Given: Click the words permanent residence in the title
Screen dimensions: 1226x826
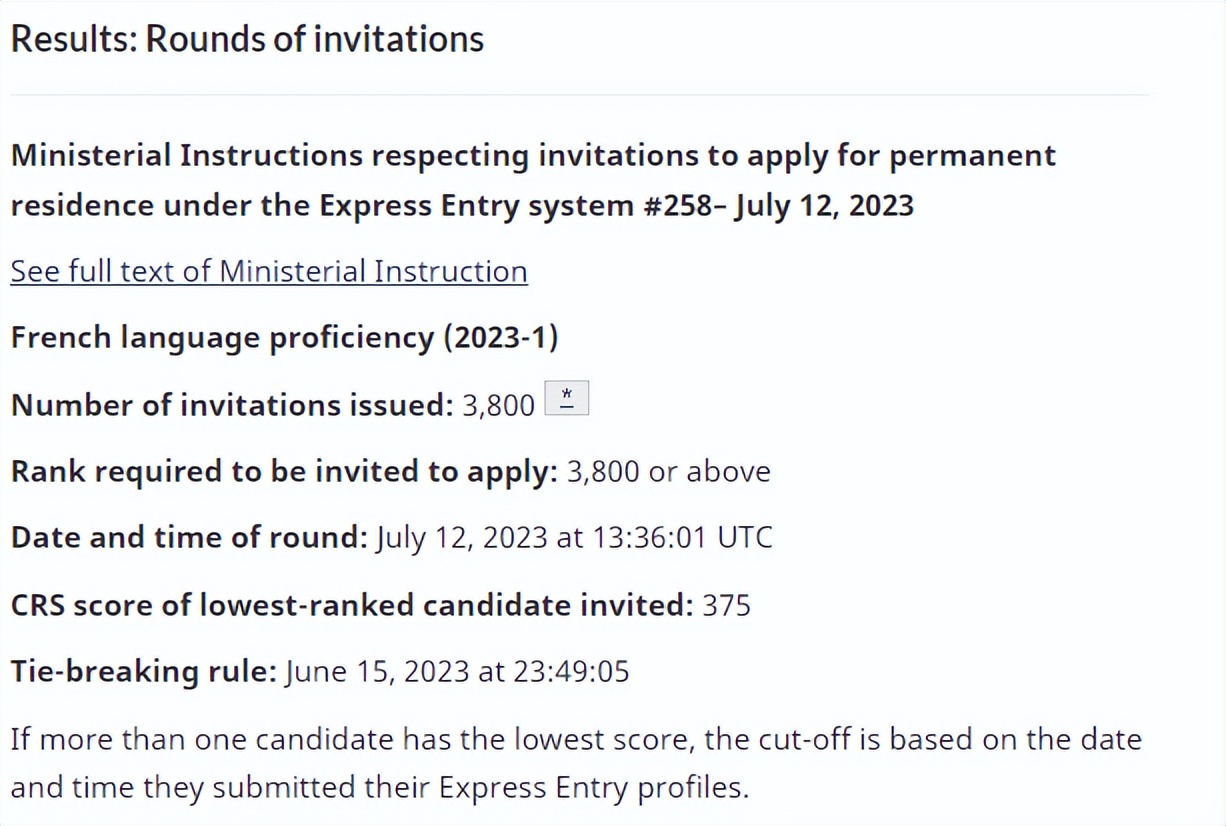Looking at the screenshot, I should (x=974, y=156).
